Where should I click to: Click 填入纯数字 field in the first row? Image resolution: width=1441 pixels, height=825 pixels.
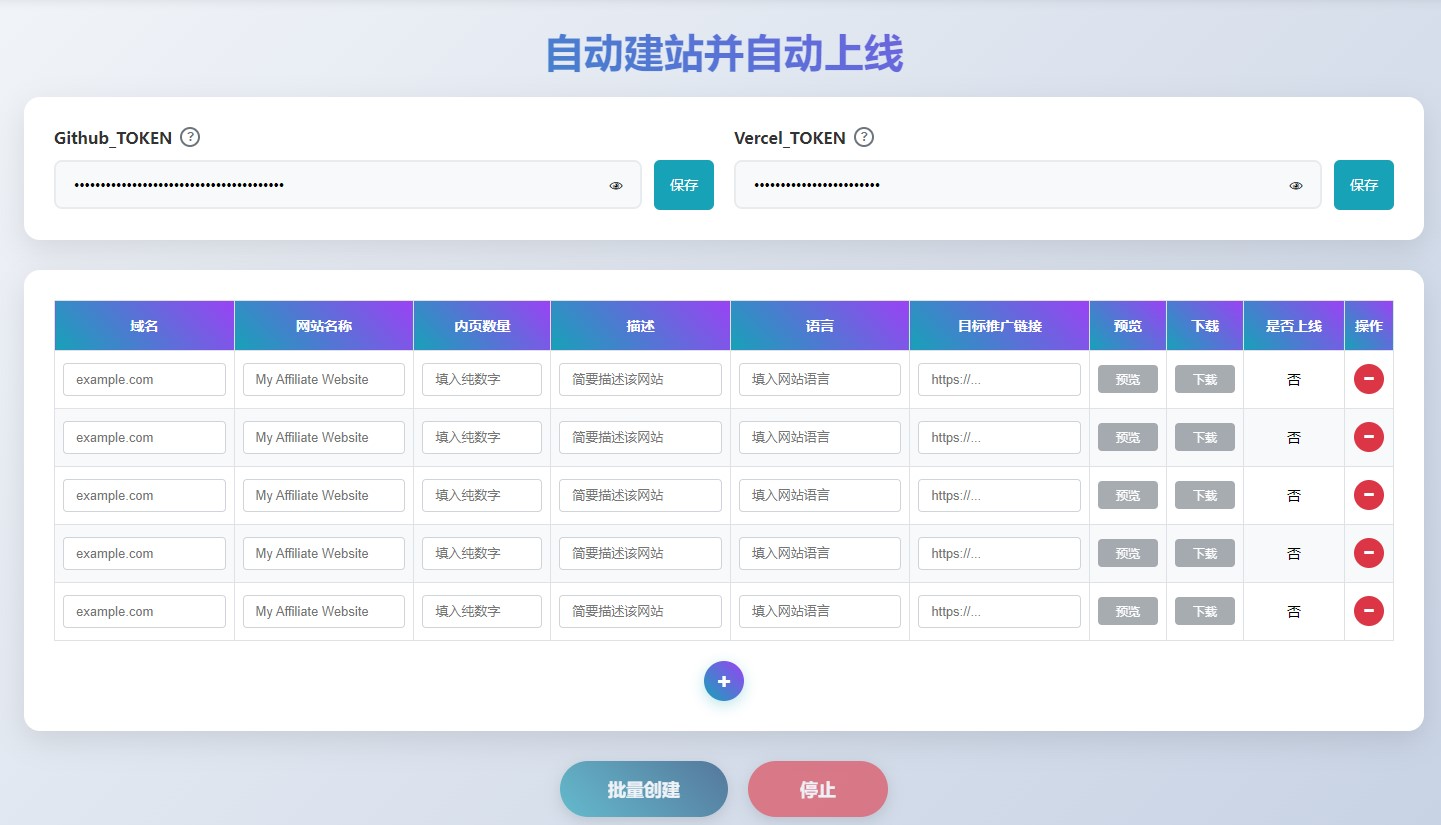(482, 379)
